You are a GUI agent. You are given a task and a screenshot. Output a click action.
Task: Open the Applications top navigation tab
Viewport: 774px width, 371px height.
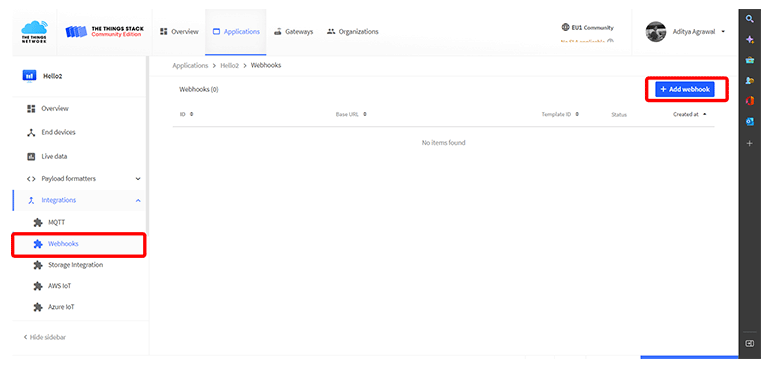[236, 32]
